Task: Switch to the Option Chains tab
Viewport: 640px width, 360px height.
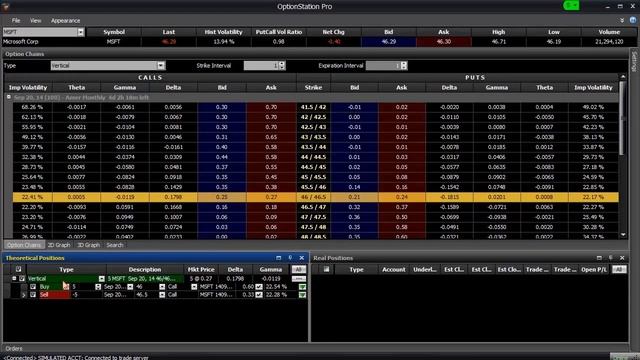Action: click(x=24, y=245)
